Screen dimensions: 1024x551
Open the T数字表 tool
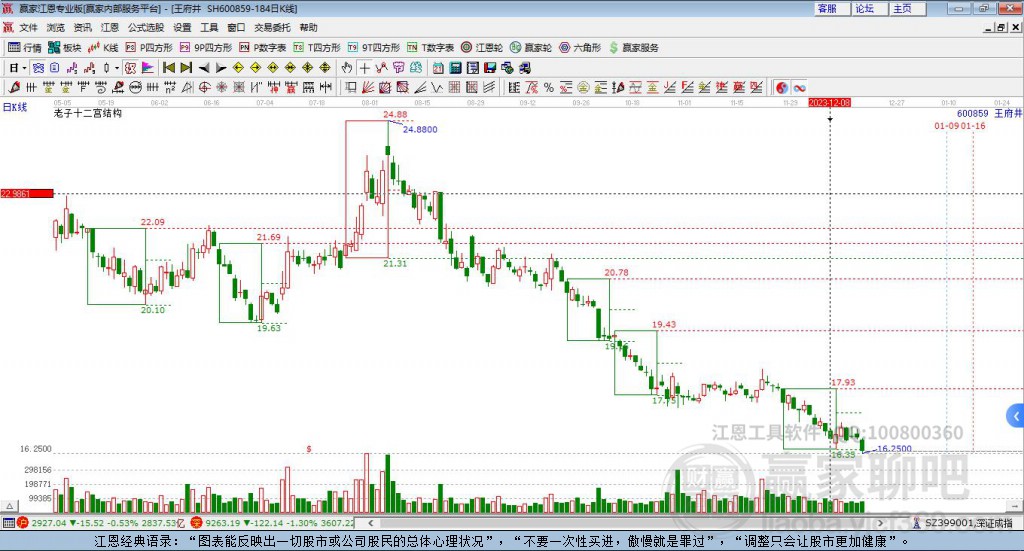(x=430, y=48)
